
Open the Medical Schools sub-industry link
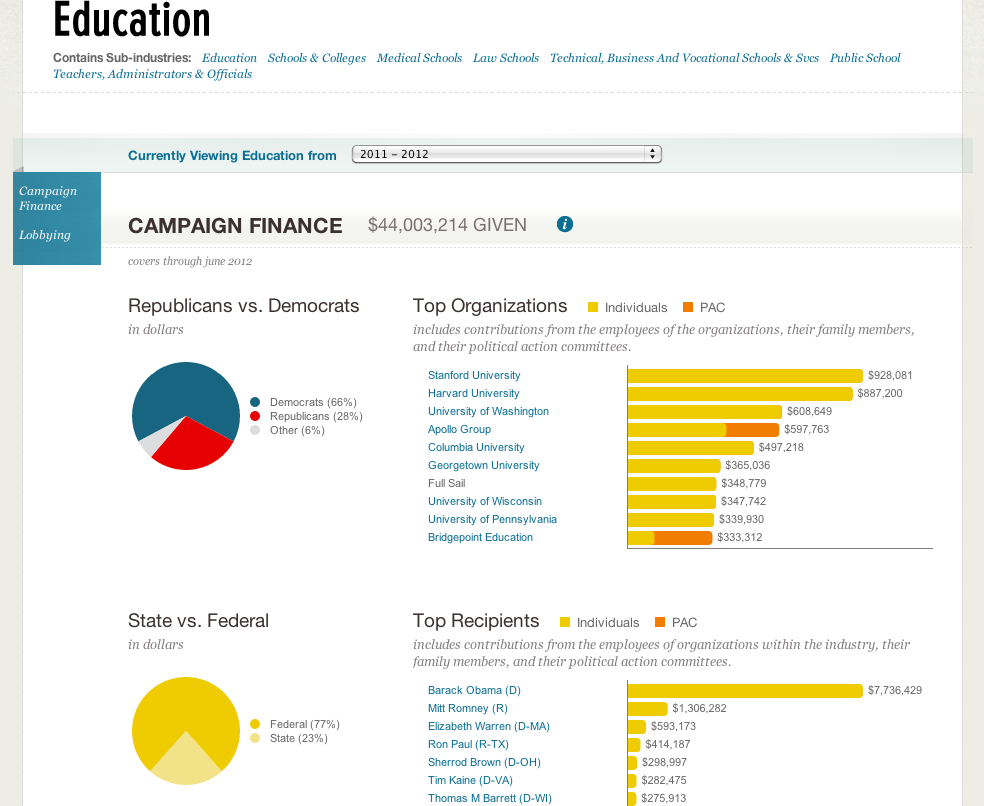point(419,58)
